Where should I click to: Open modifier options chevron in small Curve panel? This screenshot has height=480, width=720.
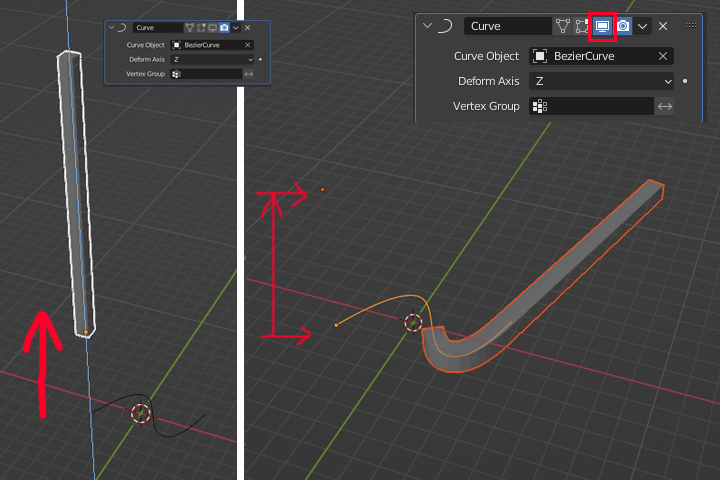click(x=236, y=28)
